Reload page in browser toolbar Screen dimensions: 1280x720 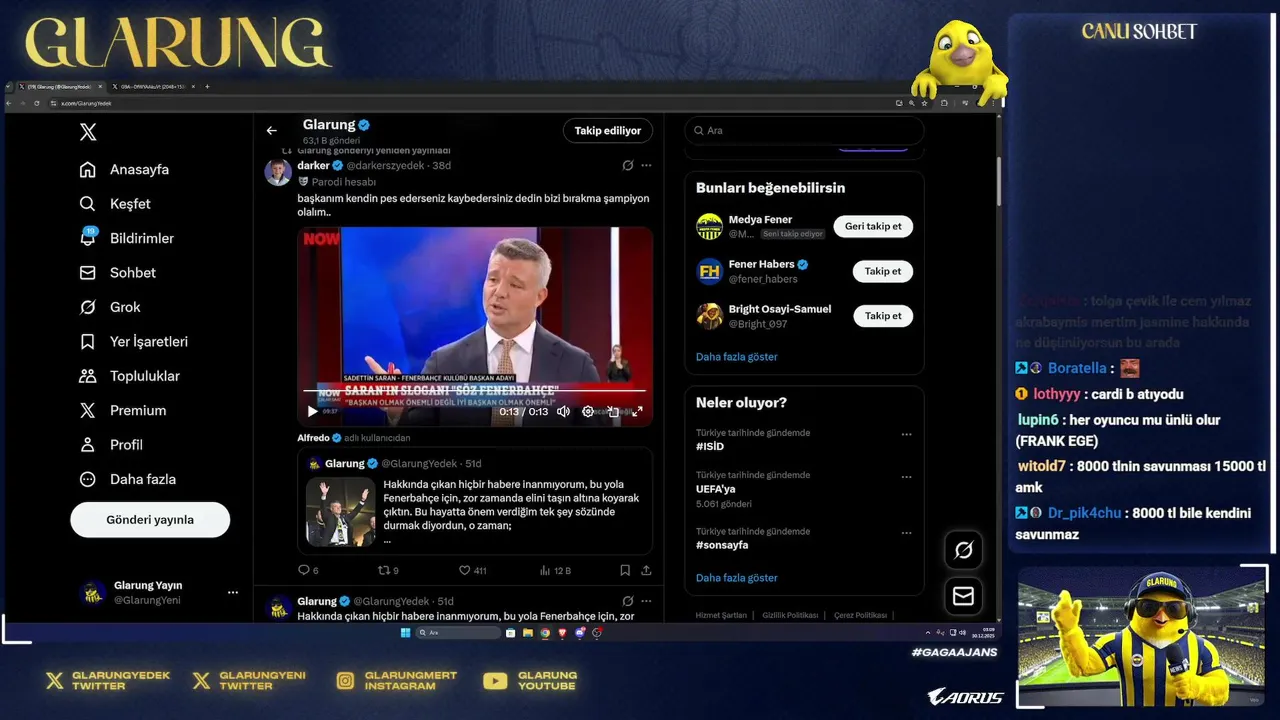point(37,103)
